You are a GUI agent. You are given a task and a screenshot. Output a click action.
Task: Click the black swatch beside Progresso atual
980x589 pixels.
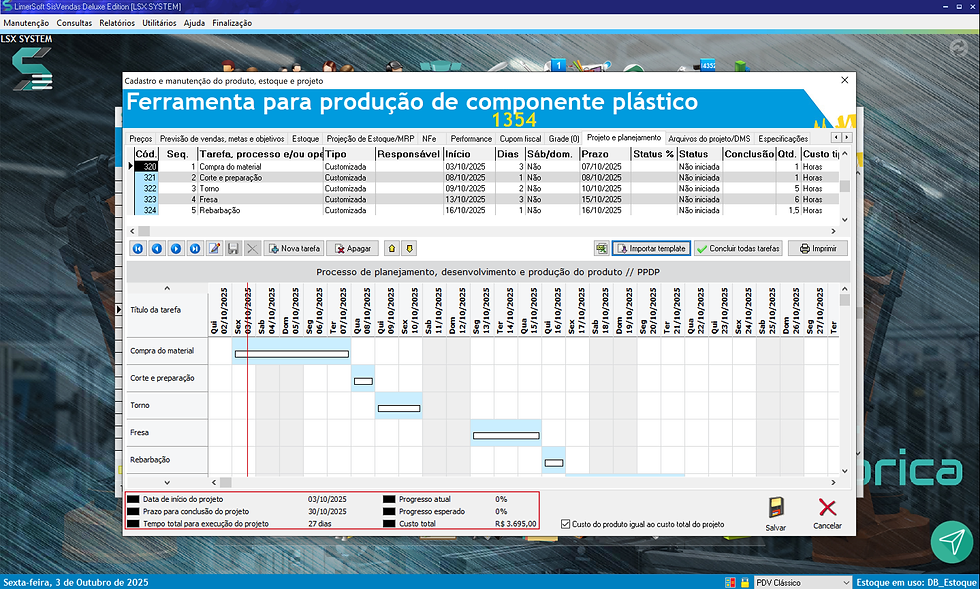pyautogui.click(x=389, y=499)
